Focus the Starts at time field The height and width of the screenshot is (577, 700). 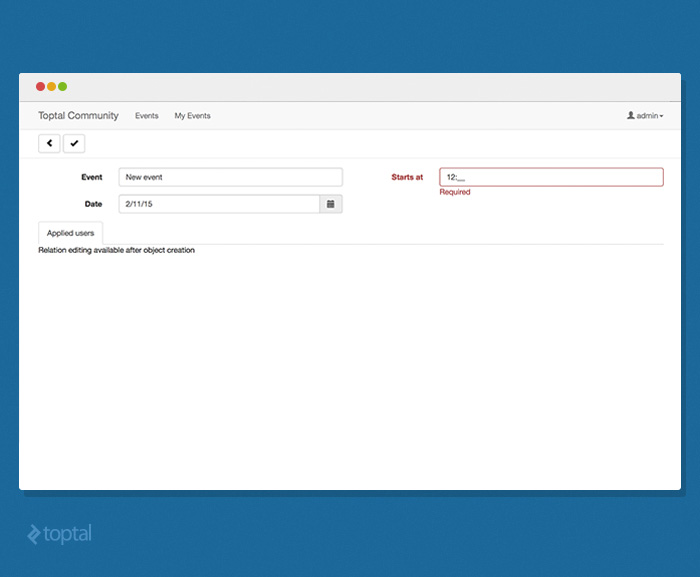click(x=551, y=177)
